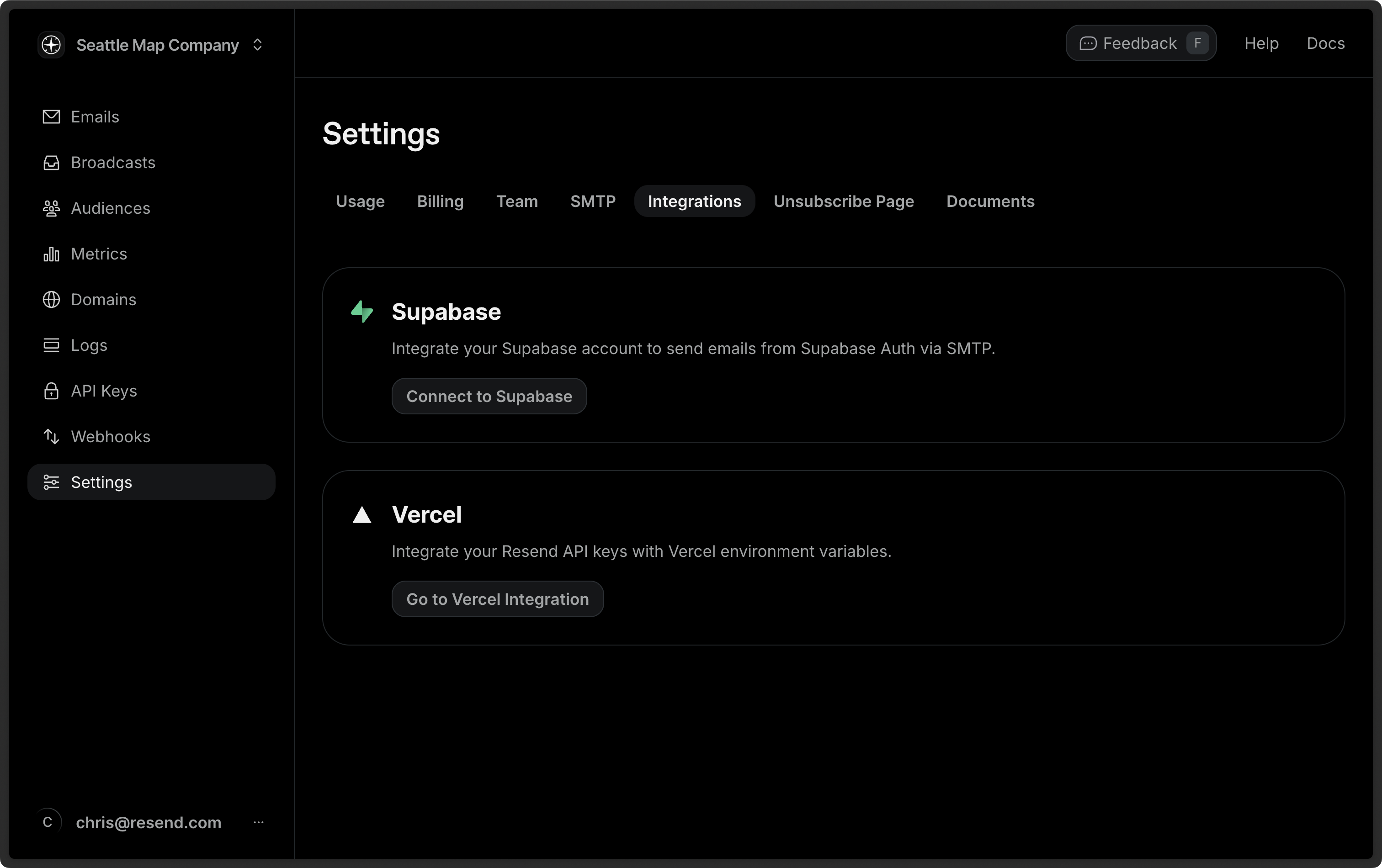1382x868 pixels.
Task: Click the chris@resend.com avatar
Action: pyautogui.click(x=49, y=822)
